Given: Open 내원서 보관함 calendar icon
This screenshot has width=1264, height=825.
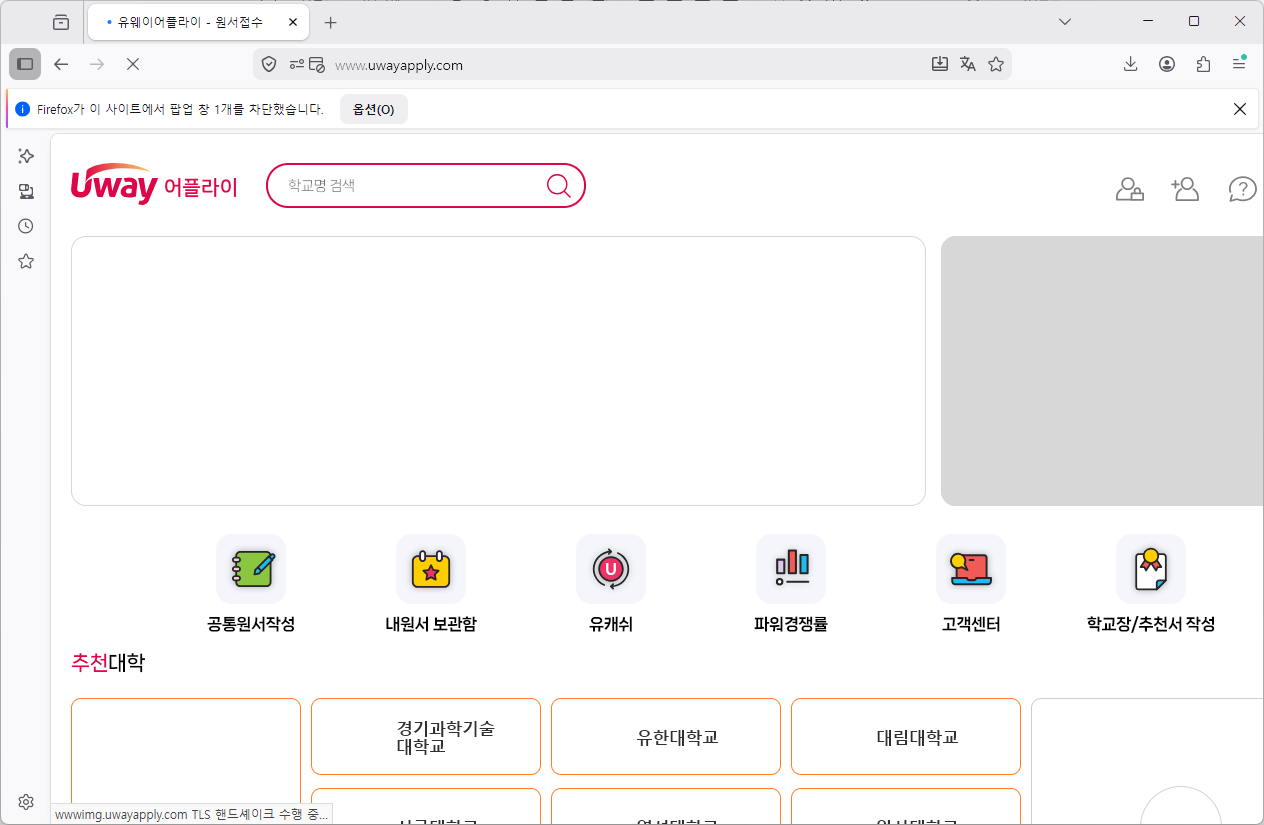Looking at the screenshot, I should (x=431, y=569).
